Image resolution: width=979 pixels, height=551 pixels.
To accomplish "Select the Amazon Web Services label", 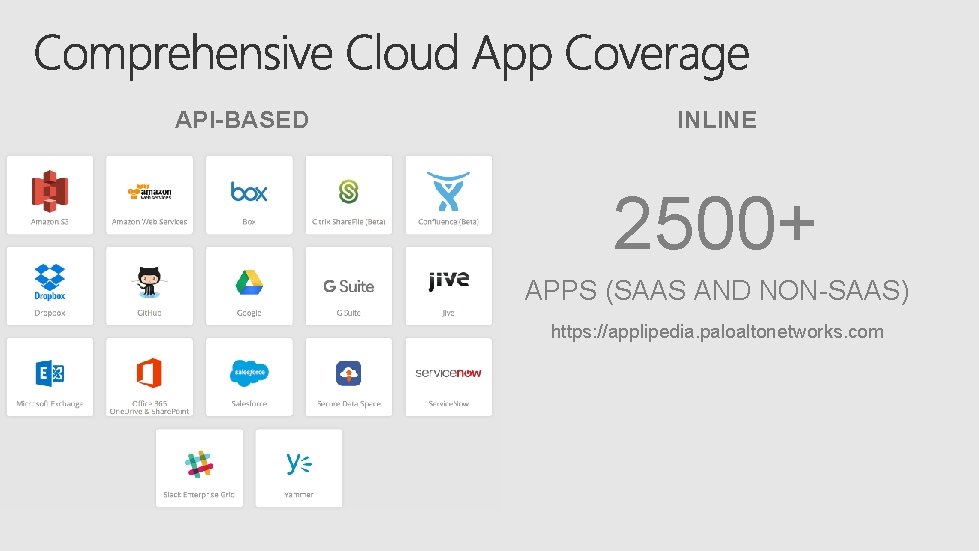I will tap(149, 222).
